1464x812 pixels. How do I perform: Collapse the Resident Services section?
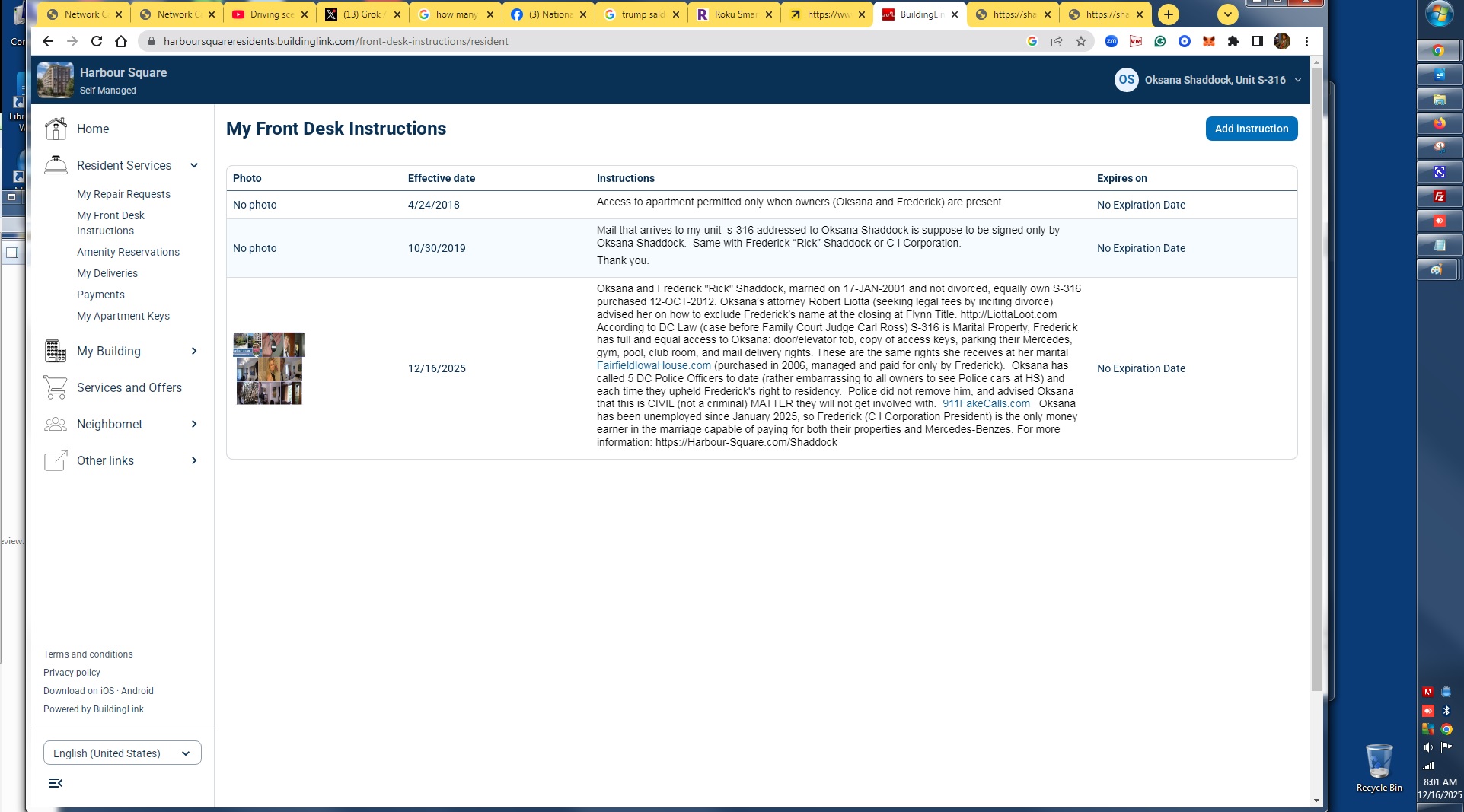click(x=194, y=165)
